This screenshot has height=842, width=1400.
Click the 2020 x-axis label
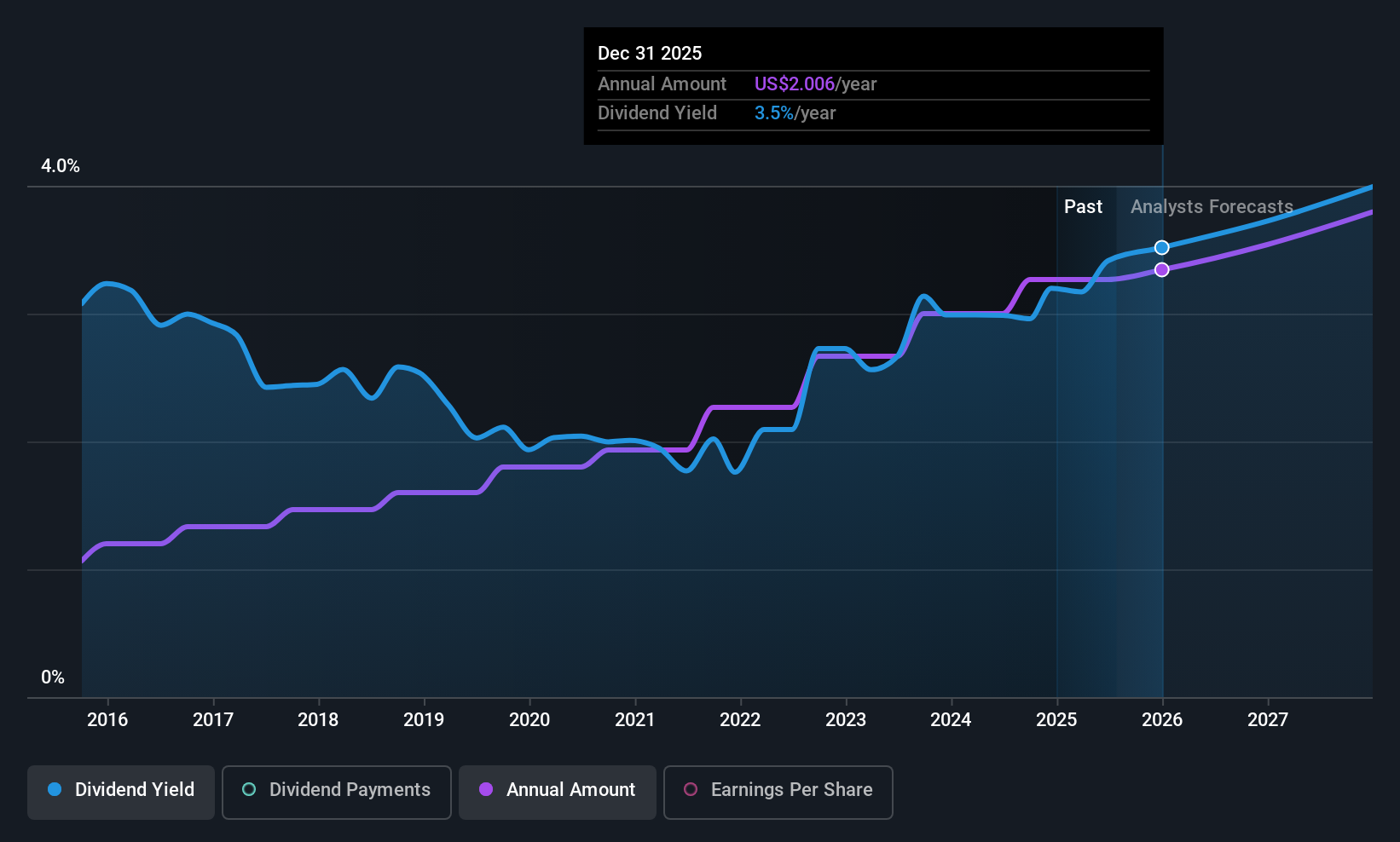tap(529, 720)
